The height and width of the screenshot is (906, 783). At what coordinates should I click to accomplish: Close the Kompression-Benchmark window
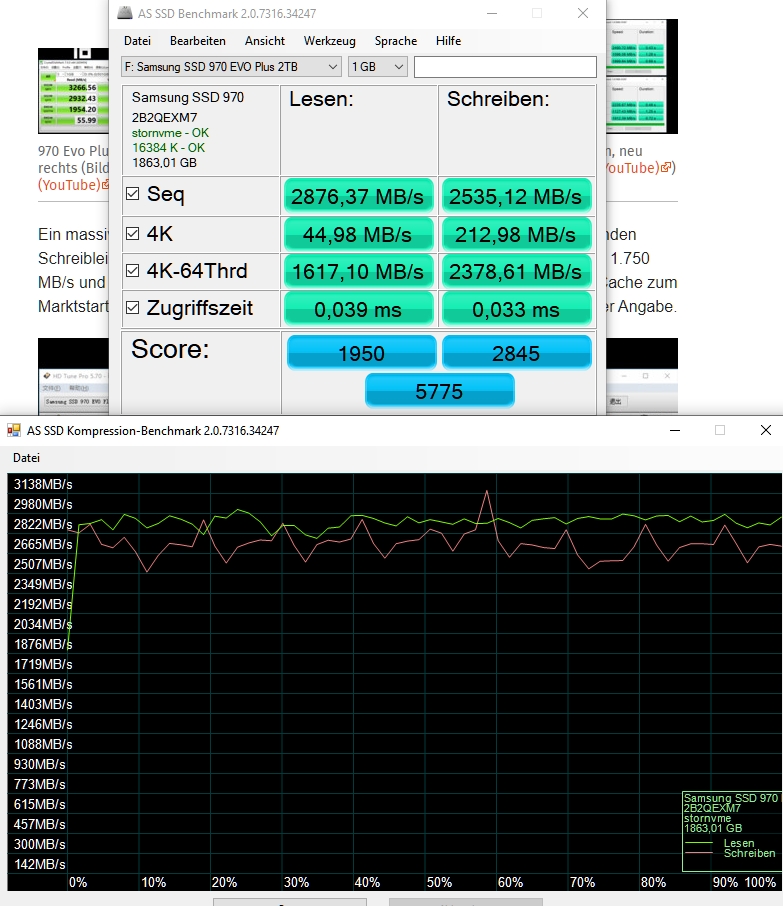pos(766,430)
